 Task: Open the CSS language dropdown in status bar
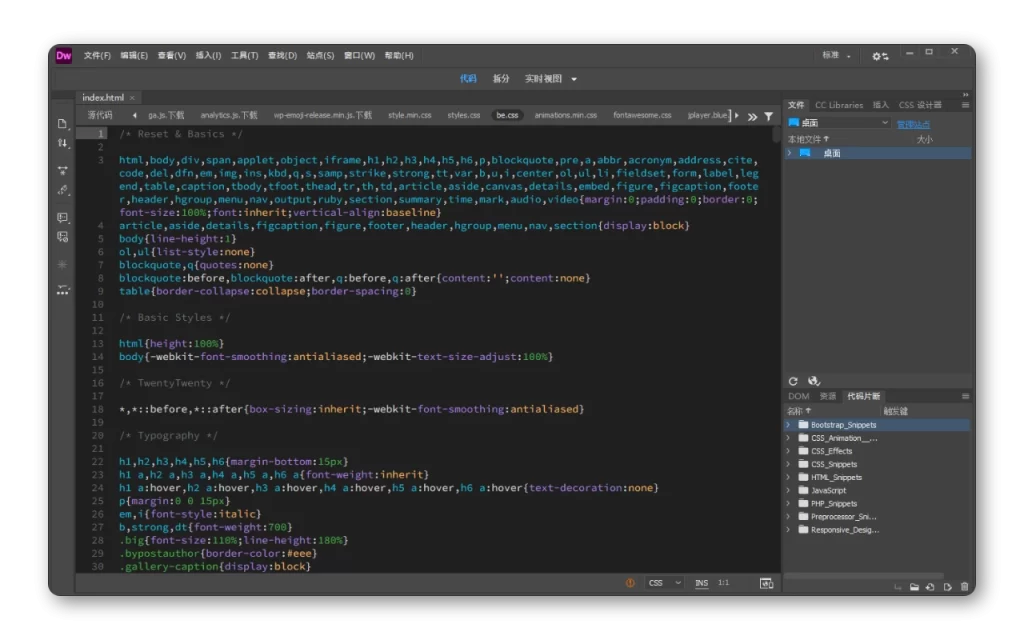(663, 583)
